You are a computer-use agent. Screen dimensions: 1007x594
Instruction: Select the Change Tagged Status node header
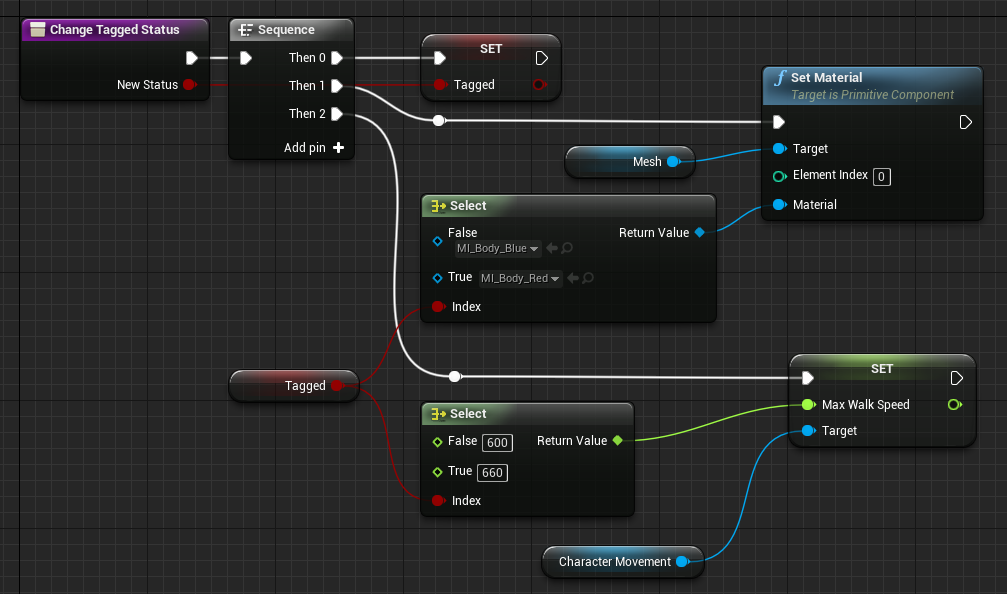(114, 30)
